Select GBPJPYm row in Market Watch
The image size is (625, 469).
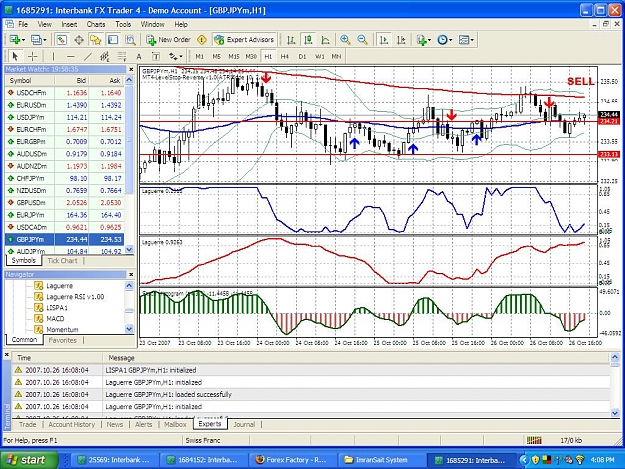65,239
